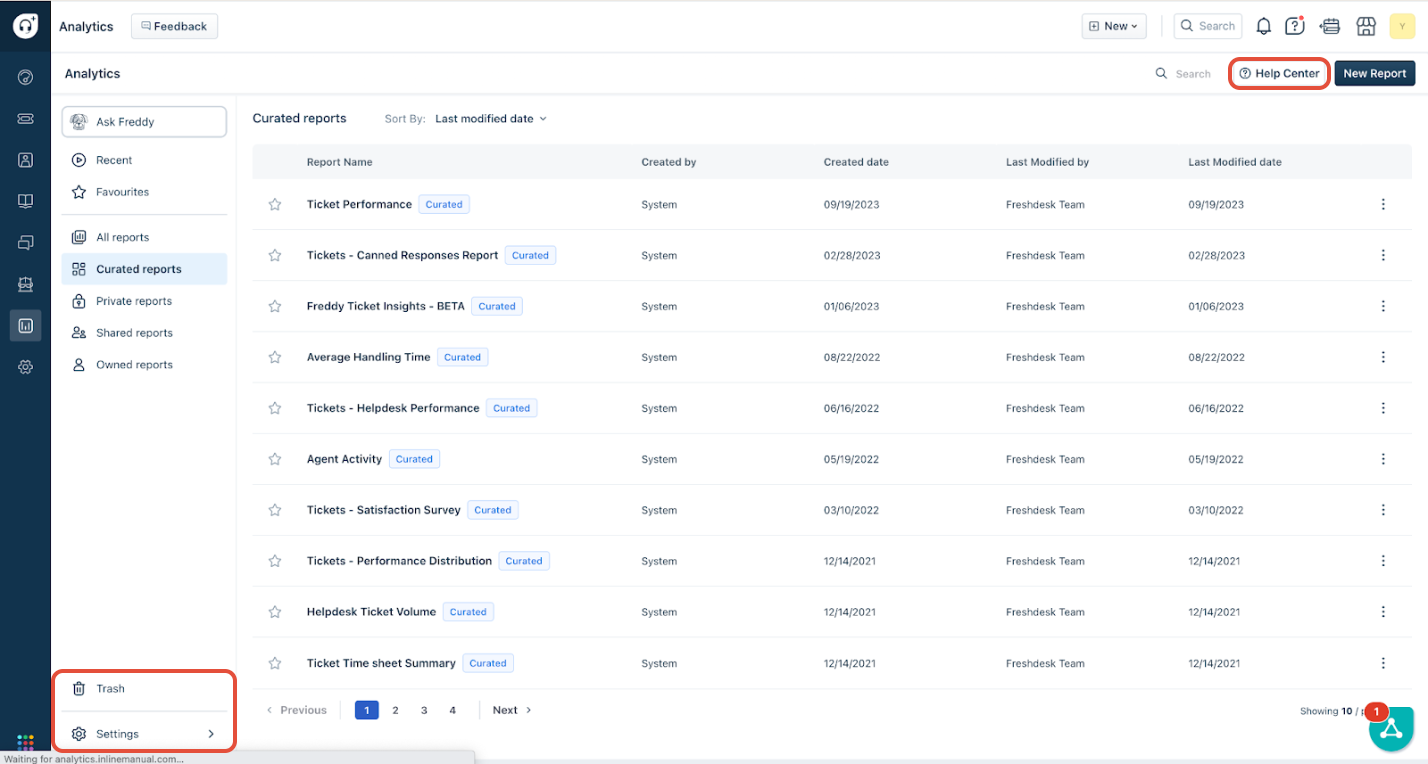
Task: Star the Agent Activity report
Action: (x=275, y=460)
